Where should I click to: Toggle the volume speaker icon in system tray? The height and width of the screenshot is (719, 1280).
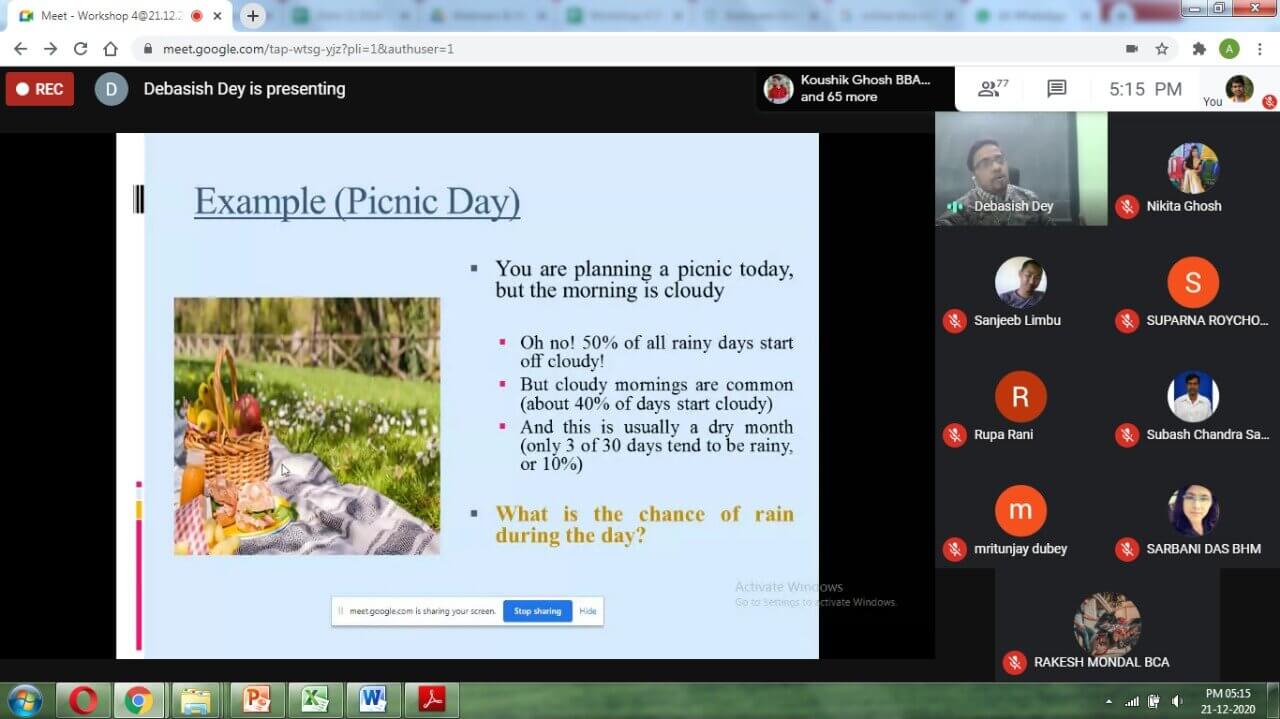1177,701
